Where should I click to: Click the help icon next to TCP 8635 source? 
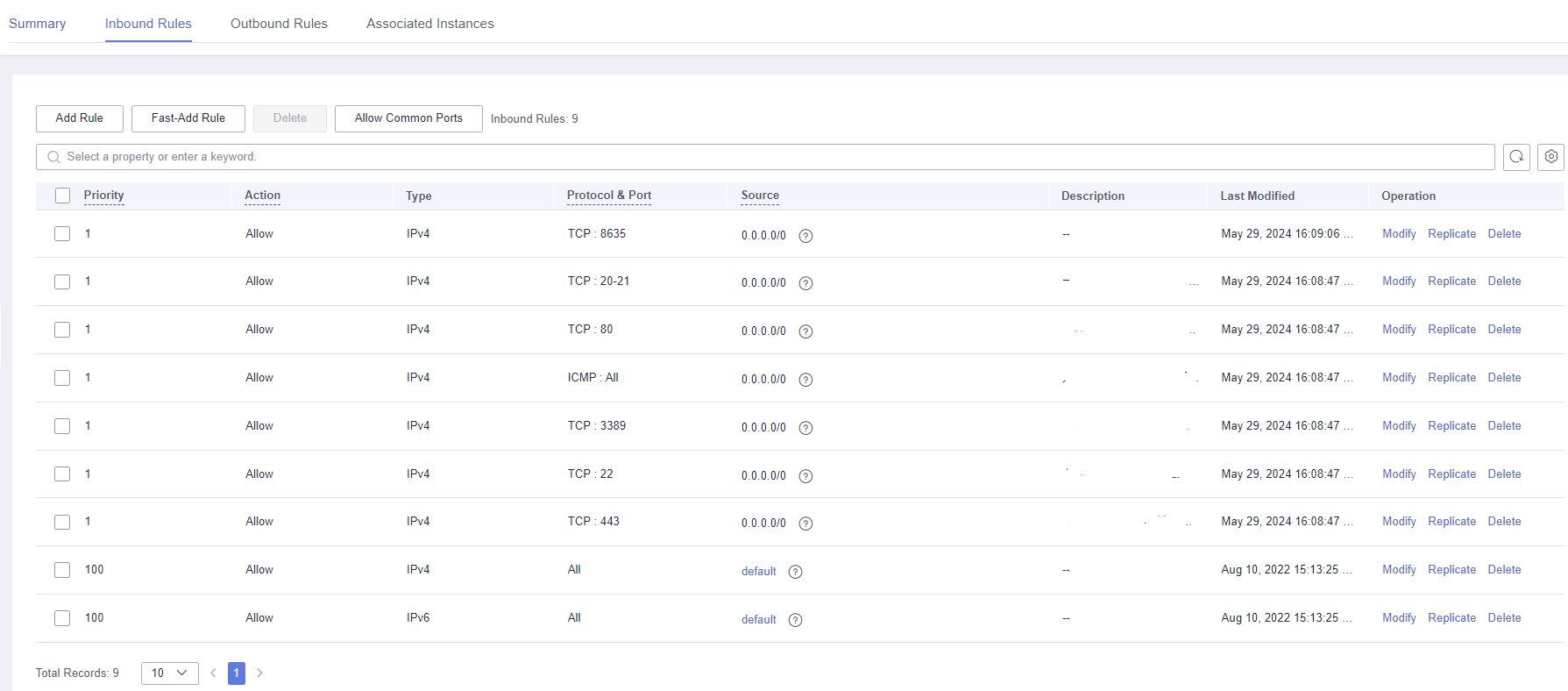[x=805, y=236]
